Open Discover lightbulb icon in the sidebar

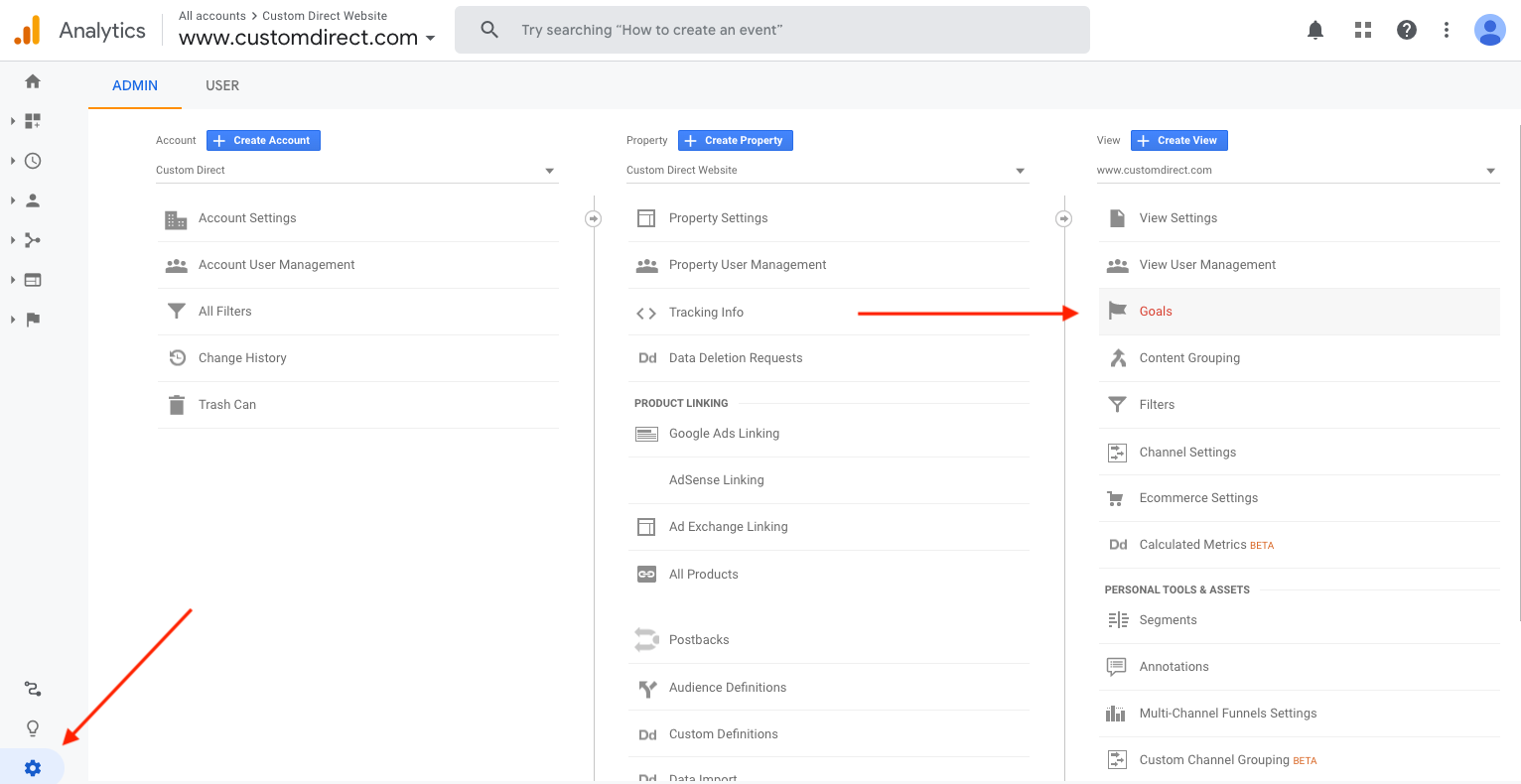(33, 728)
